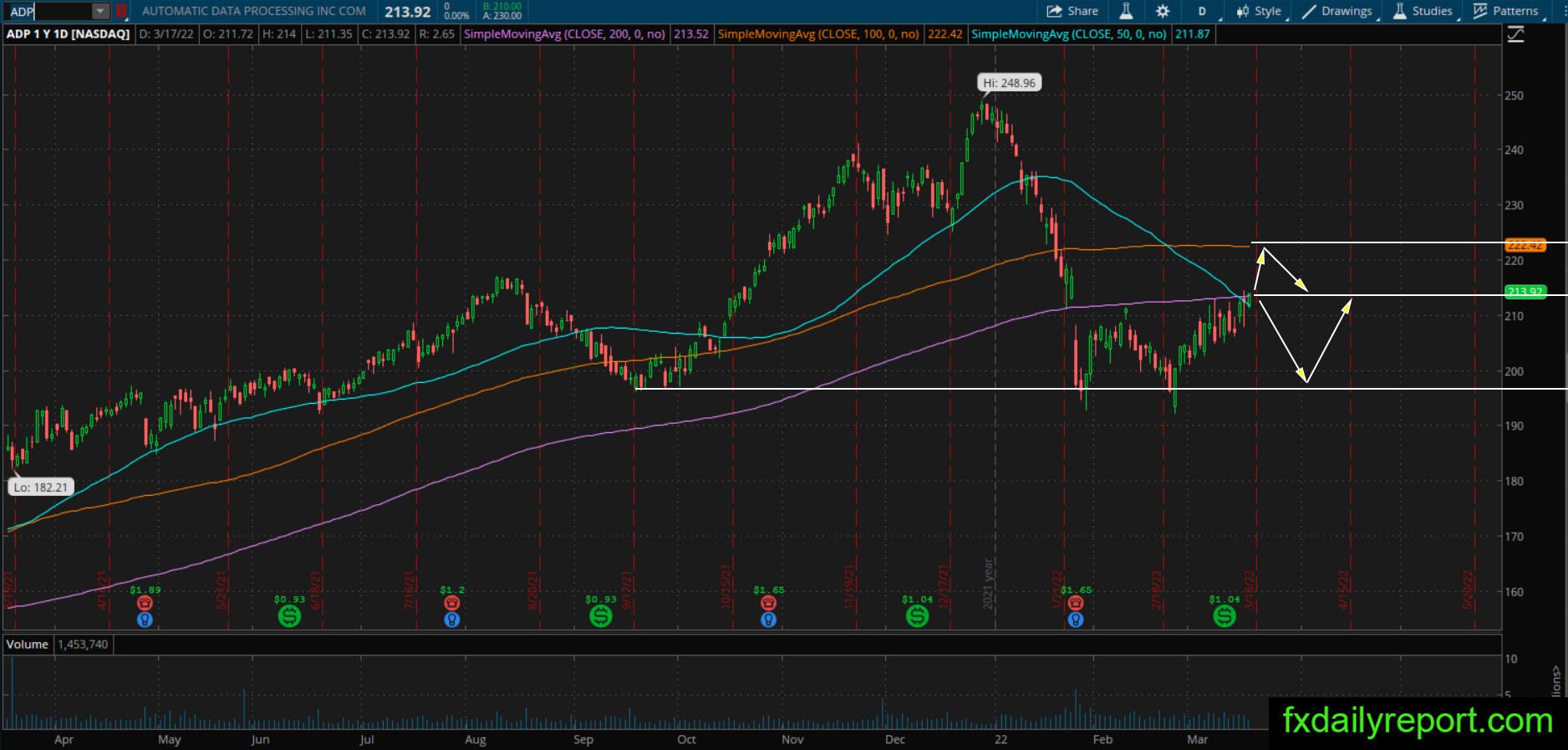1568x750 pixels.
Task: Open the Studies menu
Action: pos(1423,11)
